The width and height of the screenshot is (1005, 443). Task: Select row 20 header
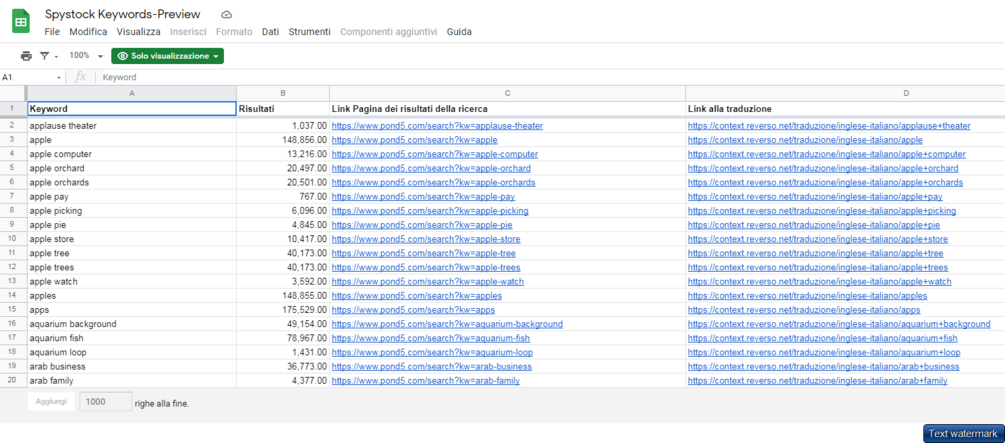[x=13, y=381]
